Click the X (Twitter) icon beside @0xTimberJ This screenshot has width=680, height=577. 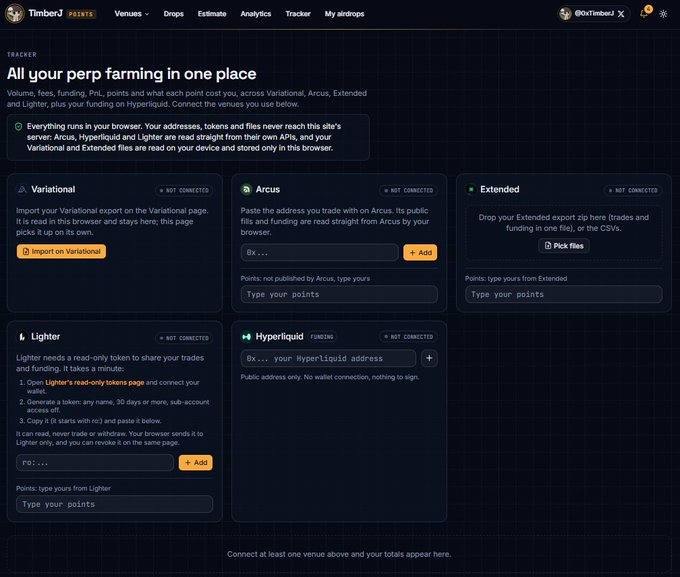621,14
